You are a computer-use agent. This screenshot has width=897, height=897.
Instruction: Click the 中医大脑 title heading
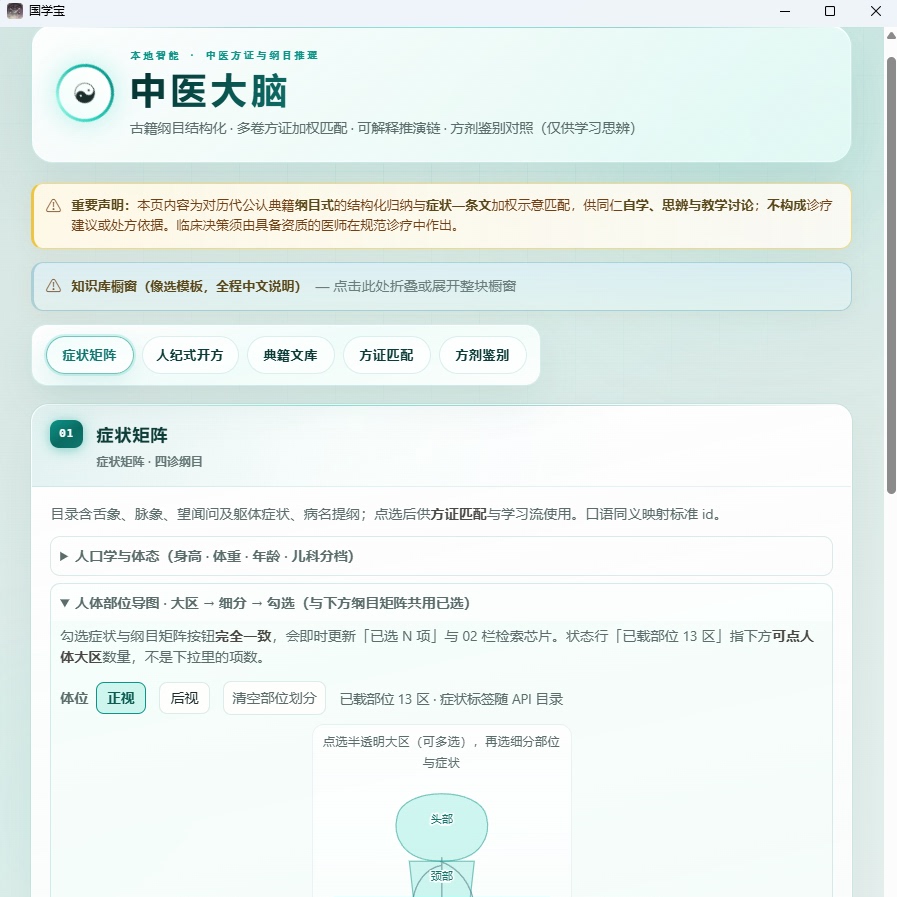[x=209, y=92]
